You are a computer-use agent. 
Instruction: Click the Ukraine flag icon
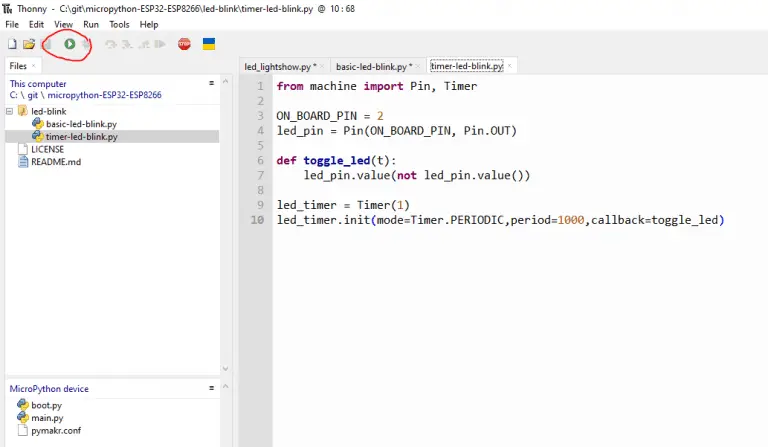pos(209,44)
